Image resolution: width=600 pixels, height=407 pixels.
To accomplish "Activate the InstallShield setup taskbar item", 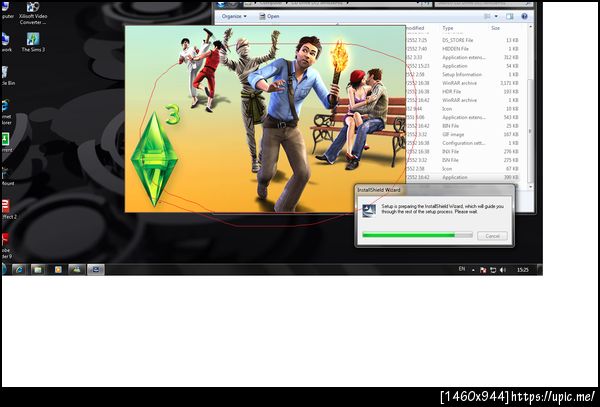I will click(x=96, y=270).
